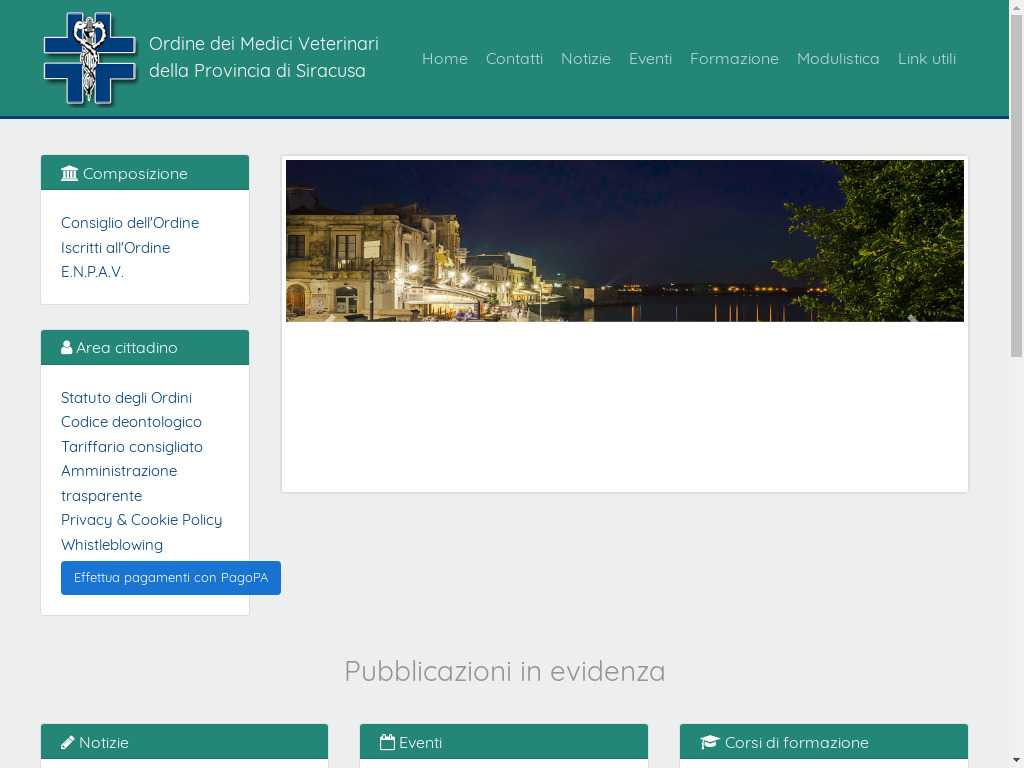Click the vertical scrollbar thumb
Viewport: 1024px width, 768px height.
[1016, 185]
